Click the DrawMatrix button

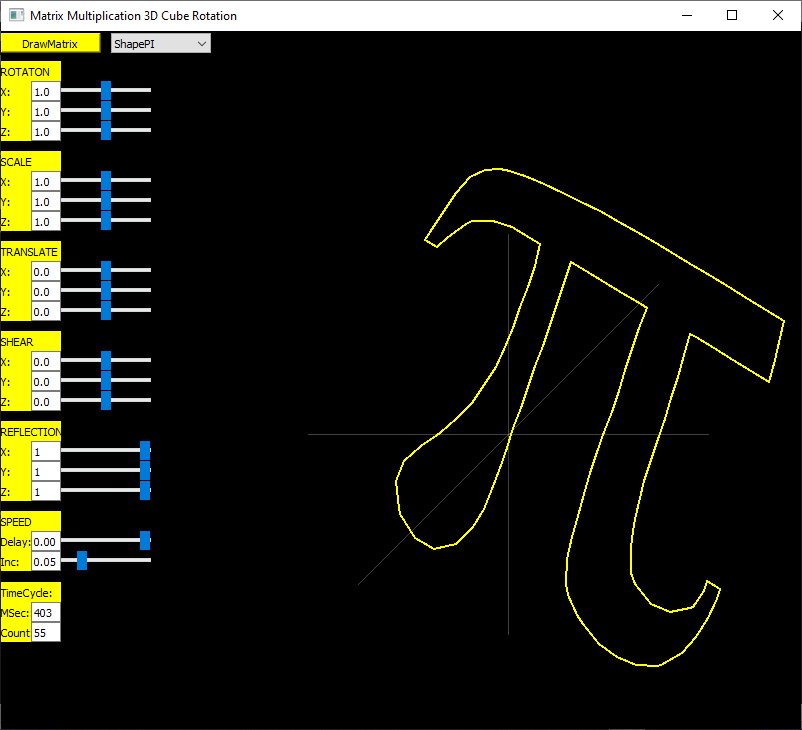click(50, 43)
